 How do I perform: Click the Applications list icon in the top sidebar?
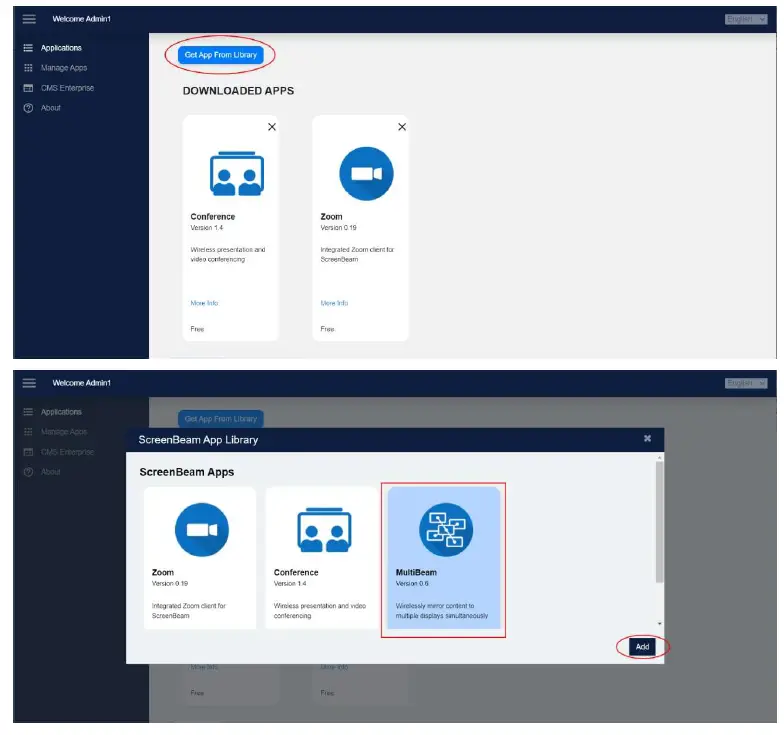click(28, 48)
